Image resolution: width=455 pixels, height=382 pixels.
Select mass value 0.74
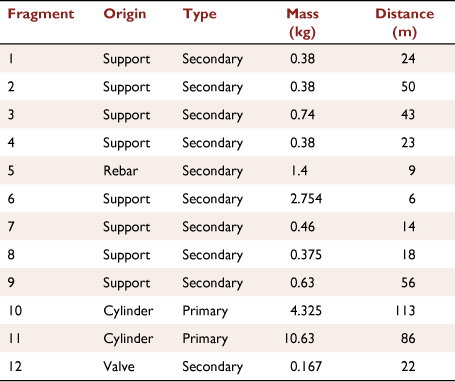(302, 115)
